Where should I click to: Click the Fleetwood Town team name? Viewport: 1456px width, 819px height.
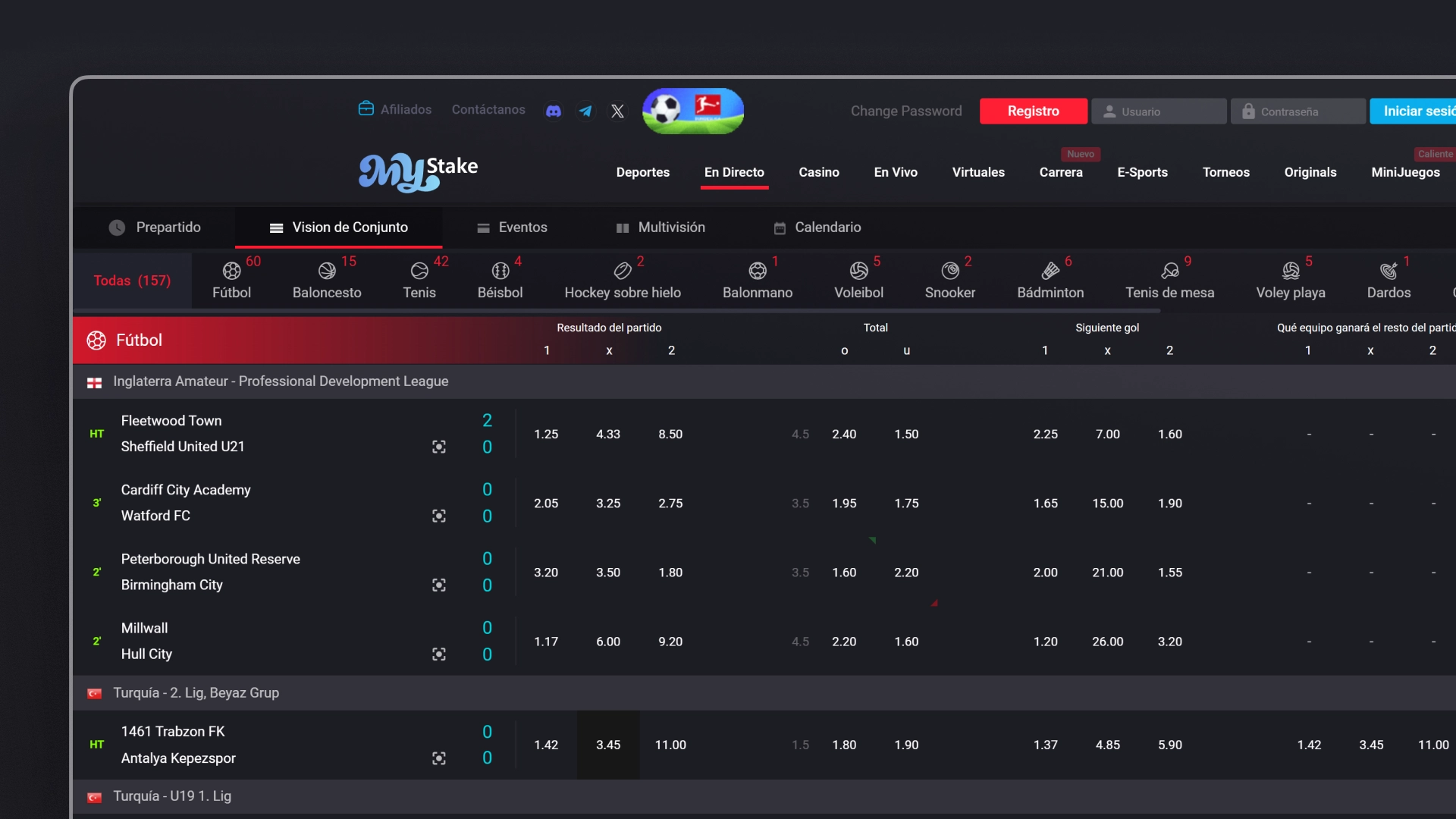click(x=171, y=421)
